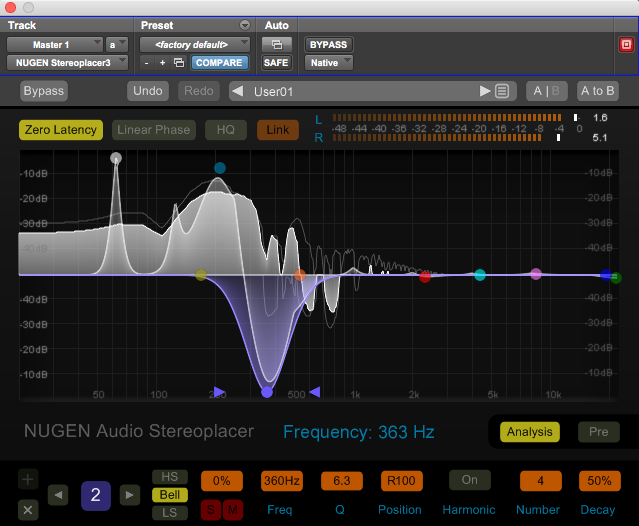Screen dimensions: 639x526
Task: Select next preset plus button
Action: point(163,62)
